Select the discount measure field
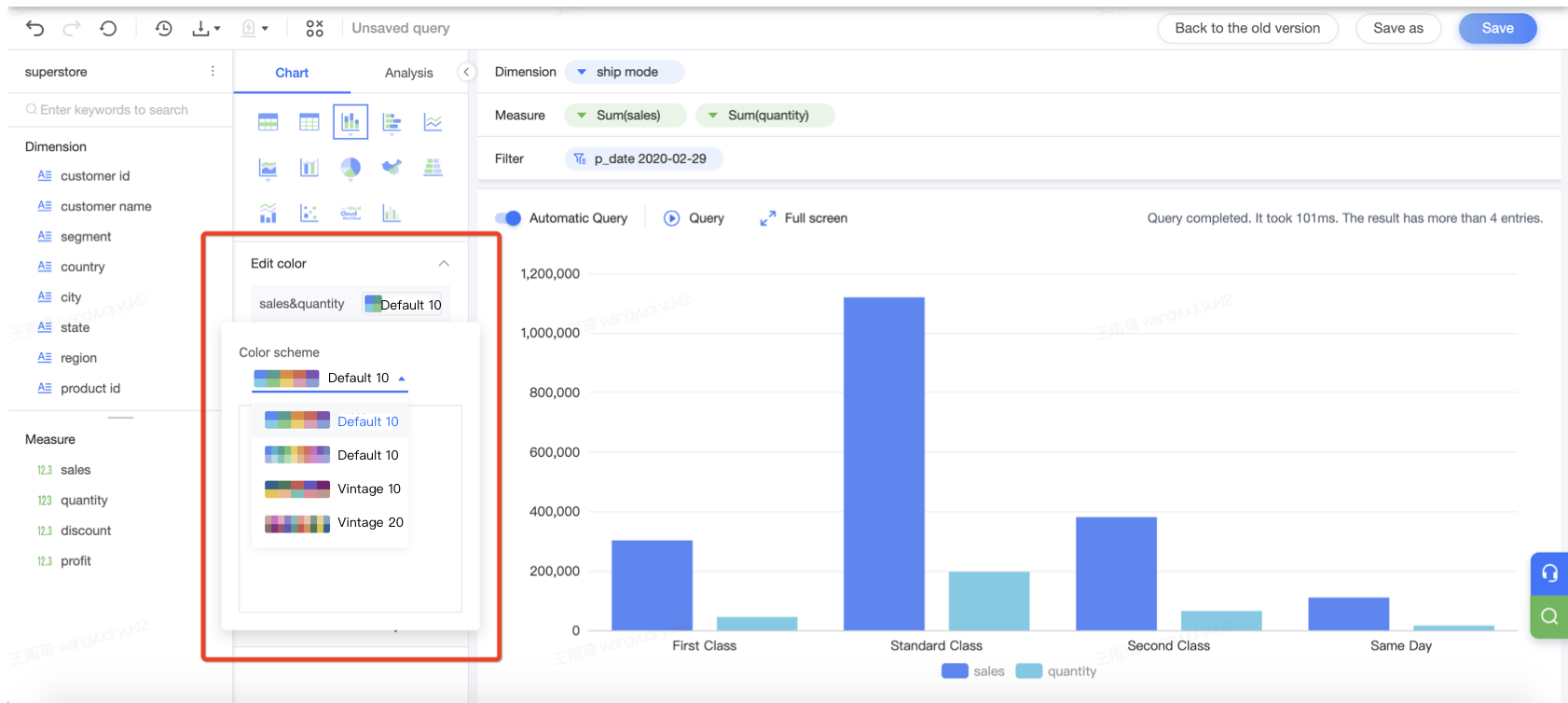 pyautogui.click(x=86, y=531)
